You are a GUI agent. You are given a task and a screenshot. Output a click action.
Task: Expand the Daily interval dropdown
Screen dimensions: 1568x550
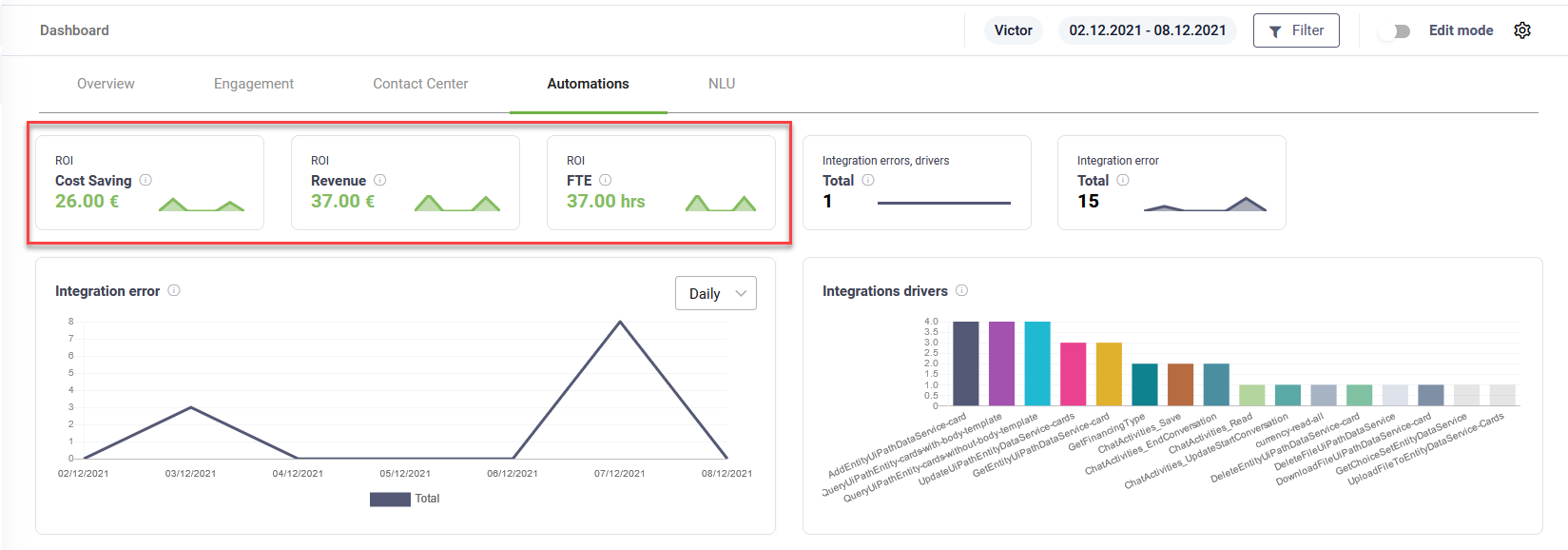point(715,293)
